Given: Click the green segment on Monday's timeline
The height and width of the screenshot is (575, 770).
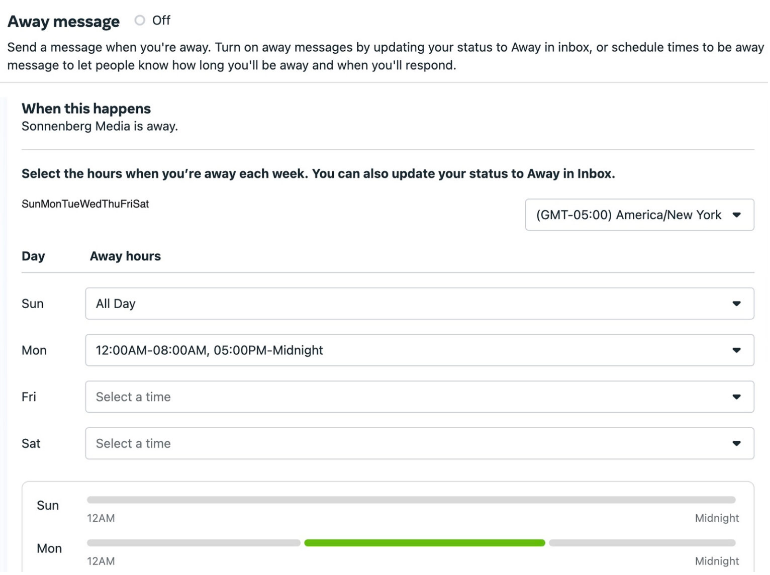Looking at the screenshot, I should (425, 543).
